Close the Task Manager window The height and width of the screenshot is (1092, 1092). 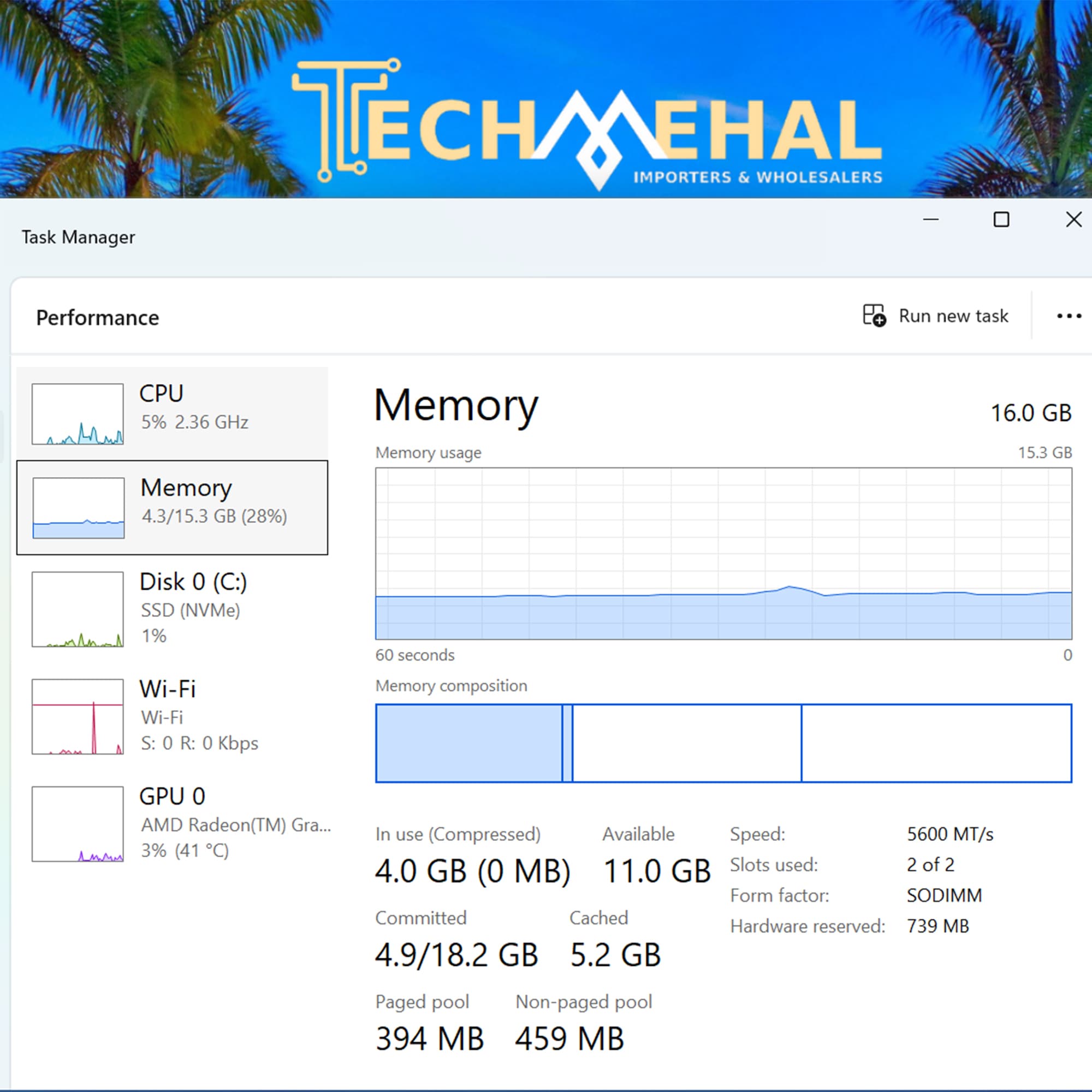tap(1073, 219)
